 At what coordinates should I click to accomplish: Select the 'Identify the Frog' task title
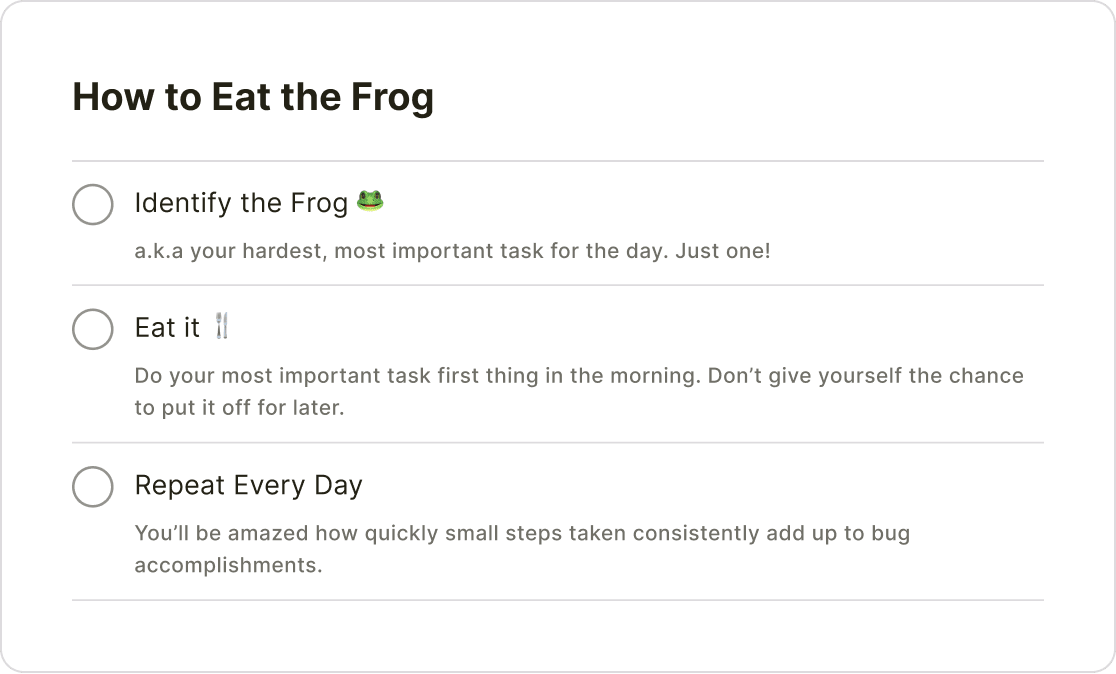[x=240, y=203]
